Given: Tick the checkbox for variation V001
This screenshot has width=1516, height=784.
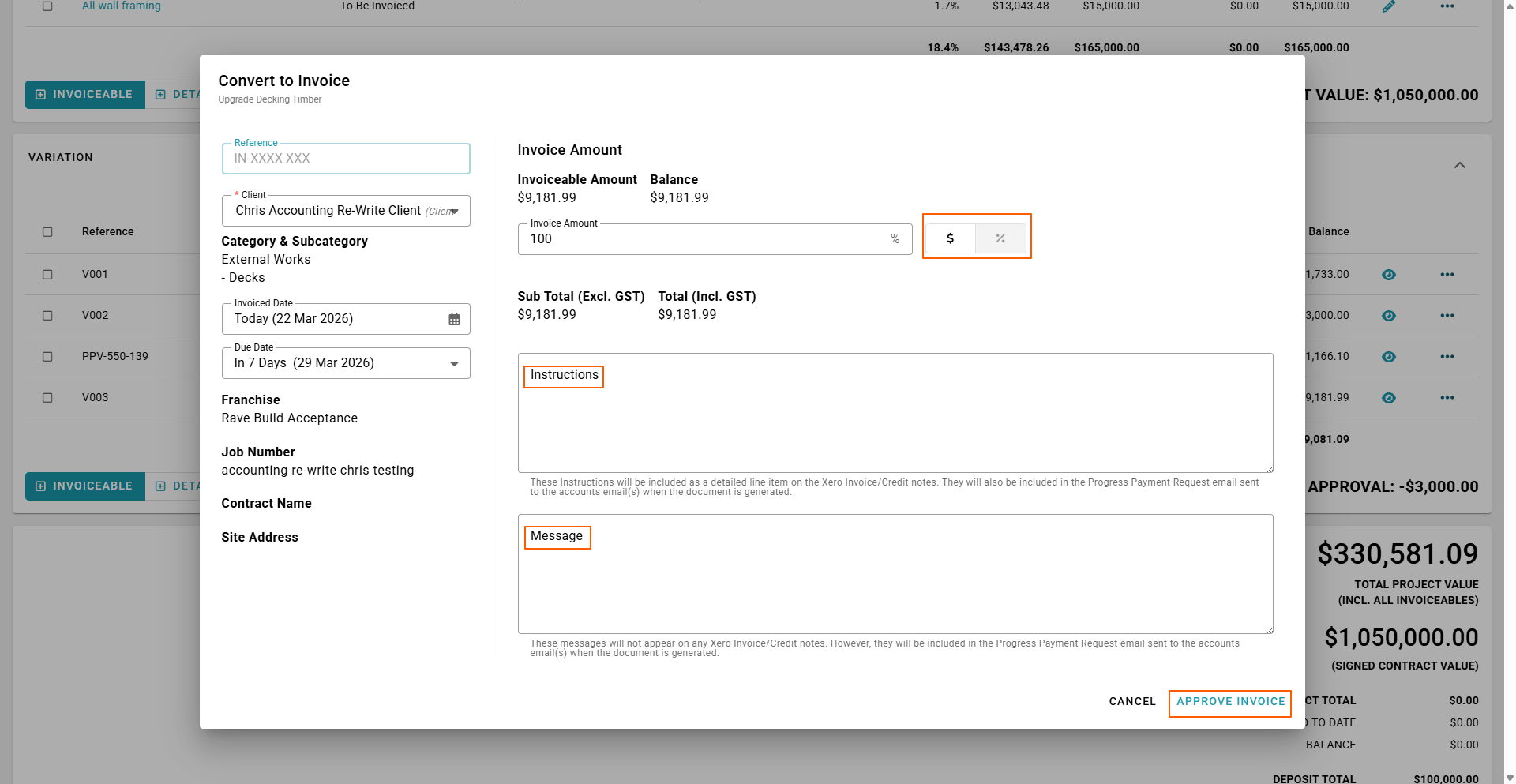Looking at the screenshot, I should tap(47, 275).
